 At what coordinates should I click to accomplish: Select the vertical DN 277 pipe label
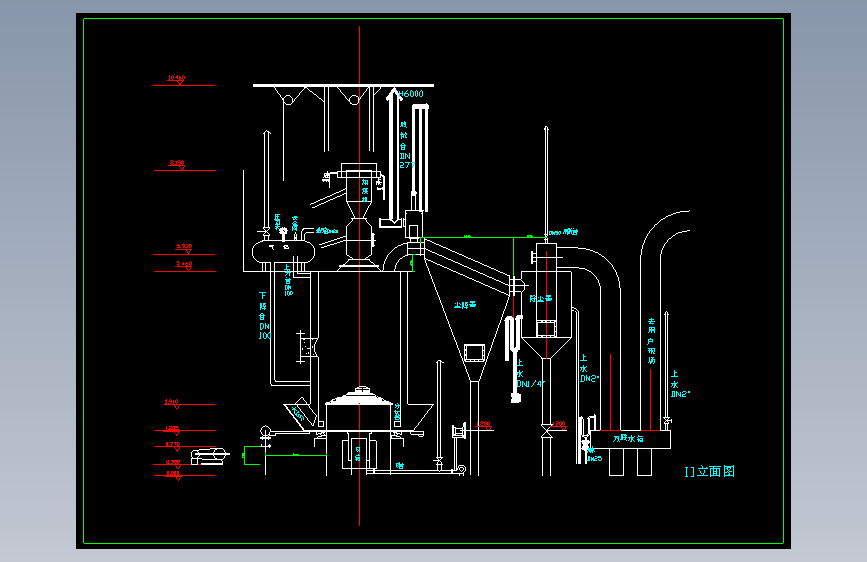(406, 145)
